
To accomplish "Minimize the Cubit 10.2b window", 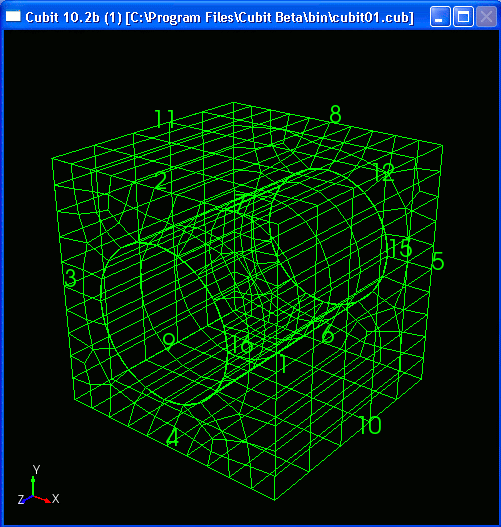I will tap(440, 16).
